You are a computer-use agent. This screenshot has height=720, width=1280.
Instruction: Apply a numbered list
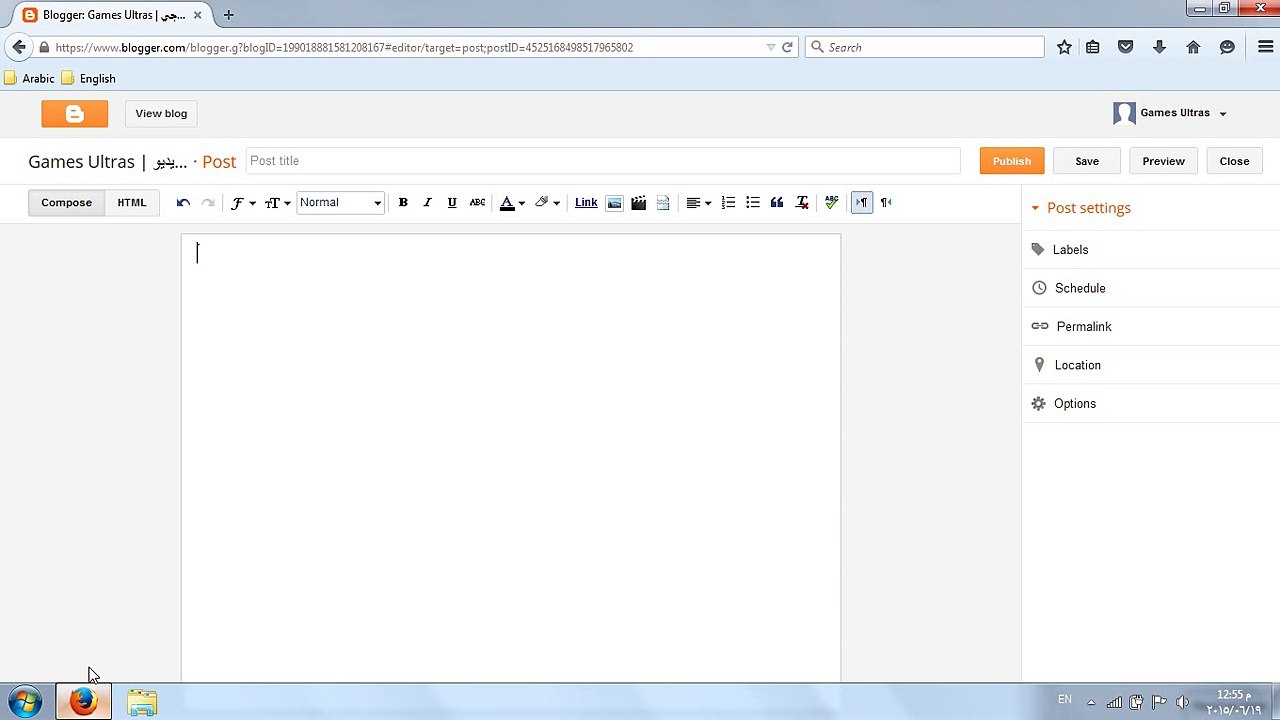pyautogui.click(x=728, y=203)
